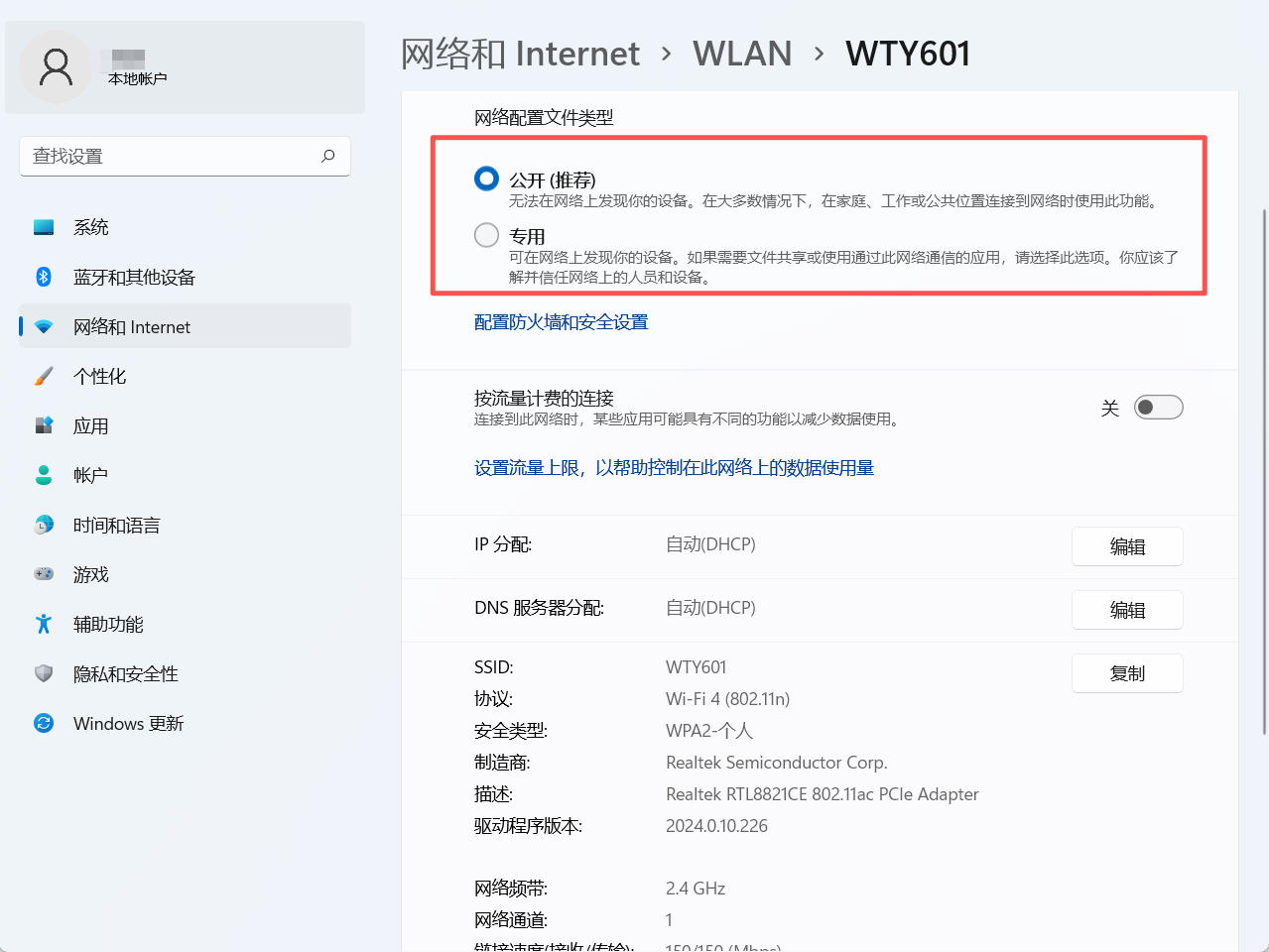Select the Gaming controller icon
Screen dimensions: 1269x952
(44, 574)
